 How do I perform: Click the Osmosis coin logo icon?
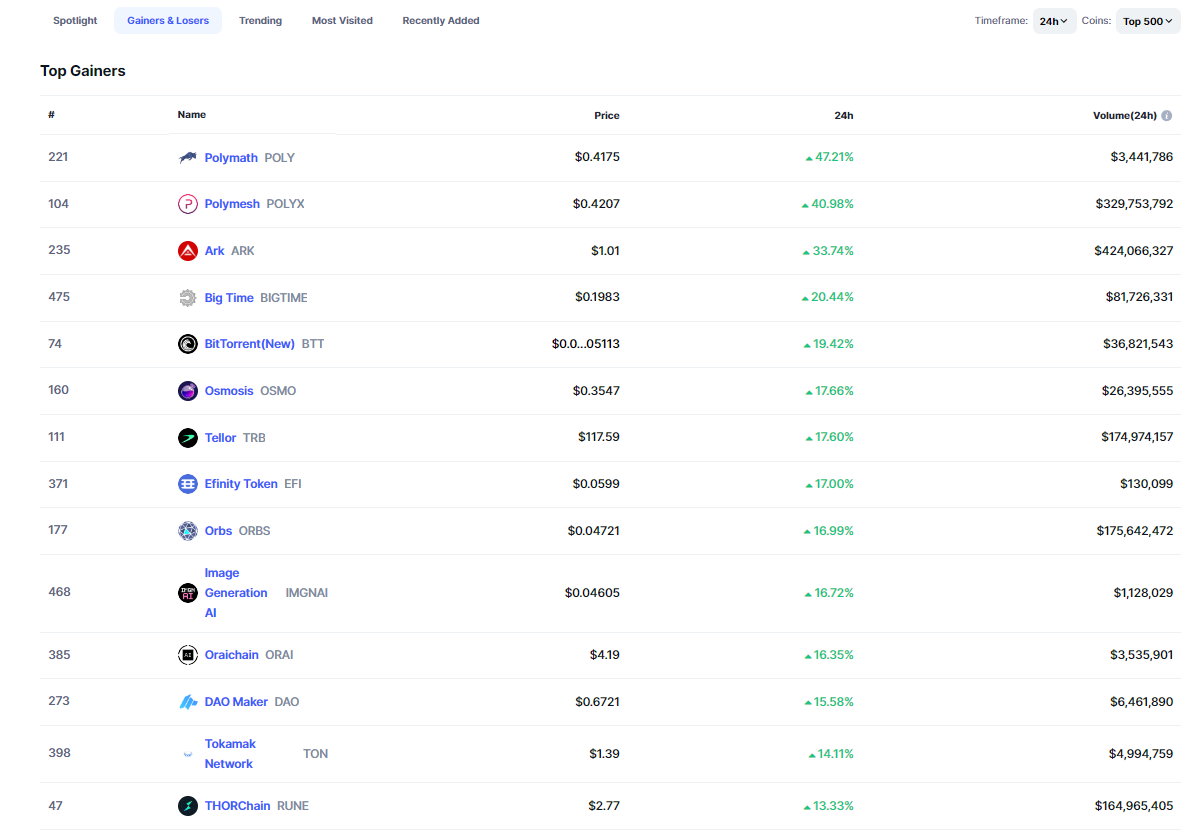(188, 391)
